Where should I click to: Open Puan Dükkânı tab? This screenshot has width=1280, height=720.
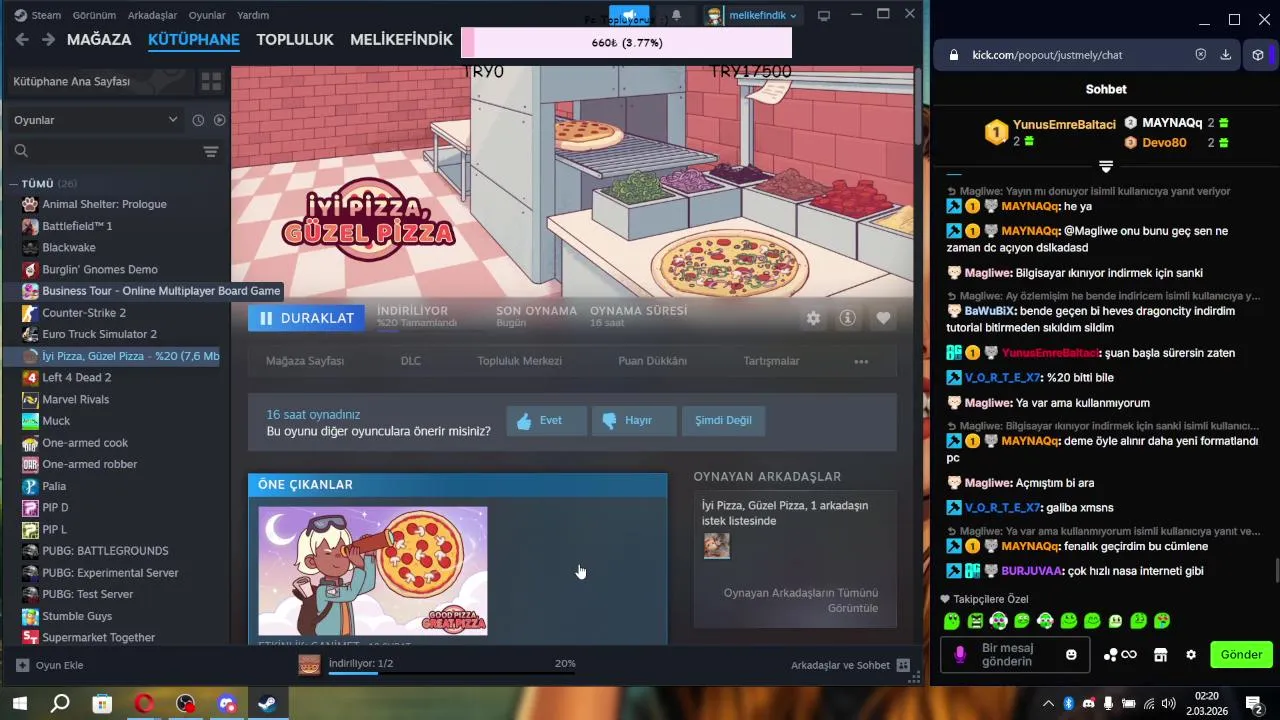click(652, 361)
